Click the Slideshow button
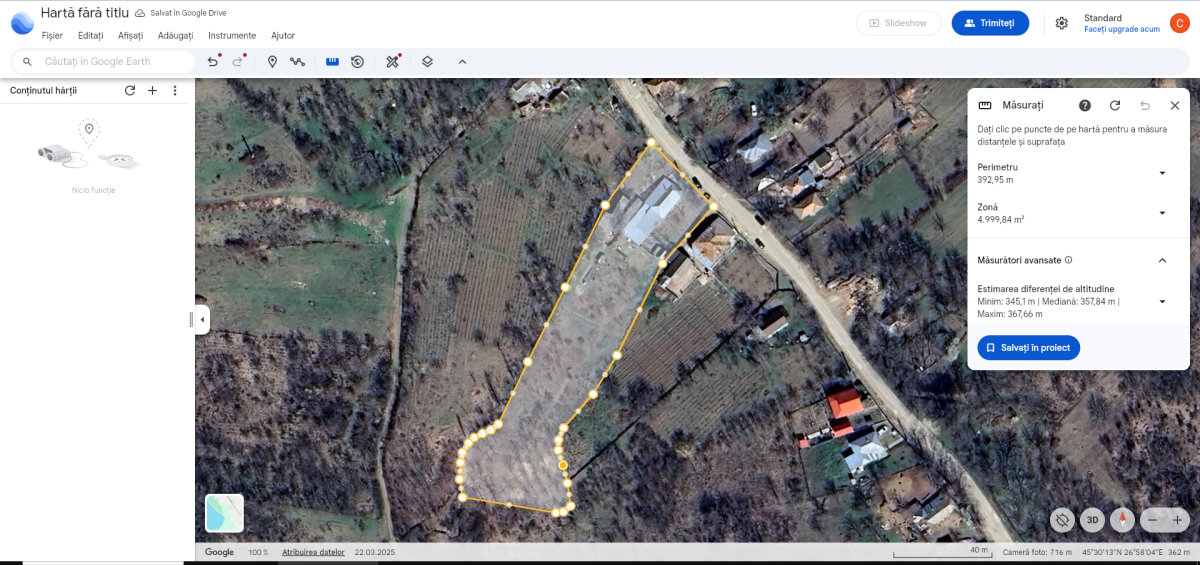 tap(898, 23)
